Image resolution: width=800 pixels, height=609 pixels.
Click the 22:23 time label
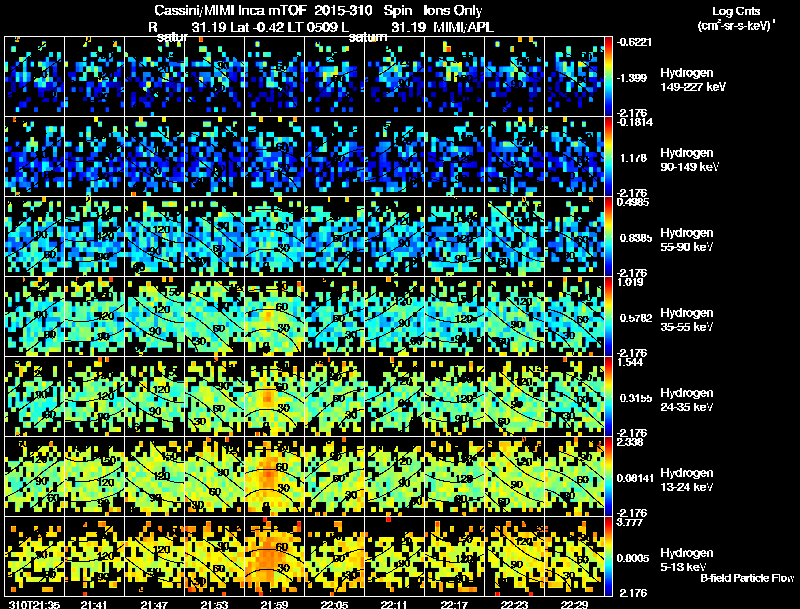pyautogui.click(x=514, y=605)
